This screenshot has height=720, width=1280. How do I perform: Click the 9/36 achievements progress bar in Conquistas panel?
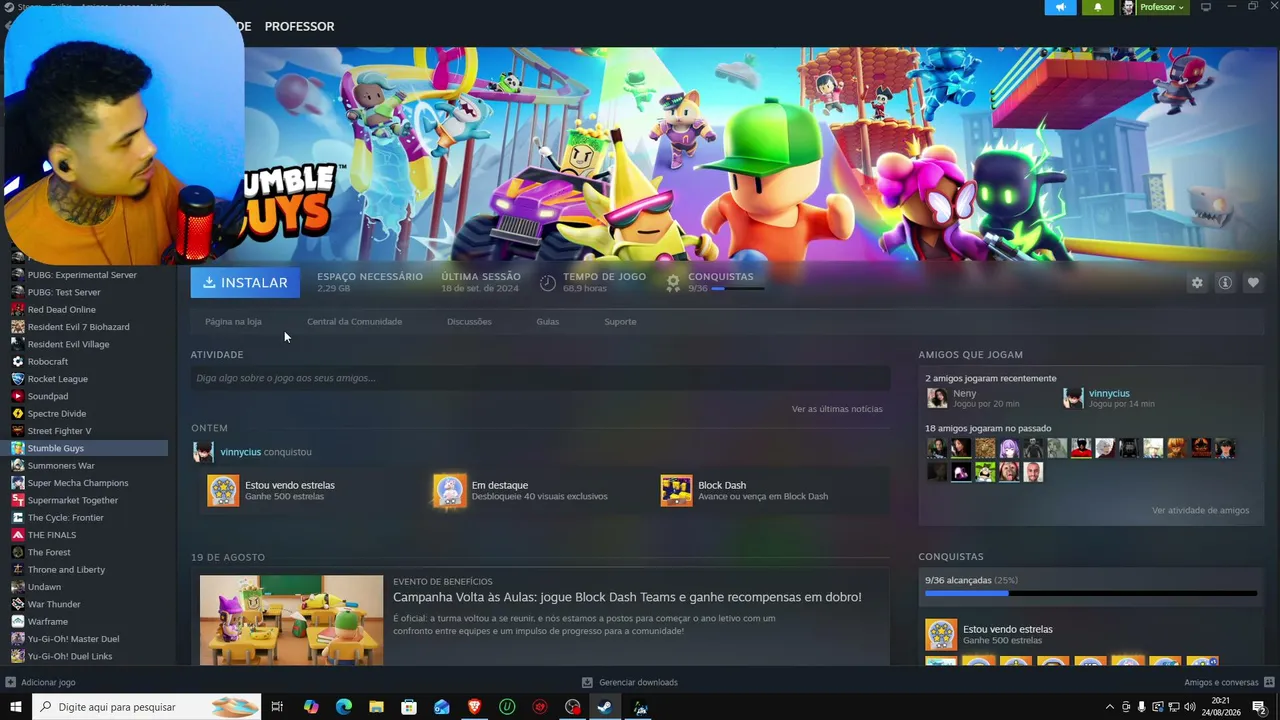click(1091, 594)
